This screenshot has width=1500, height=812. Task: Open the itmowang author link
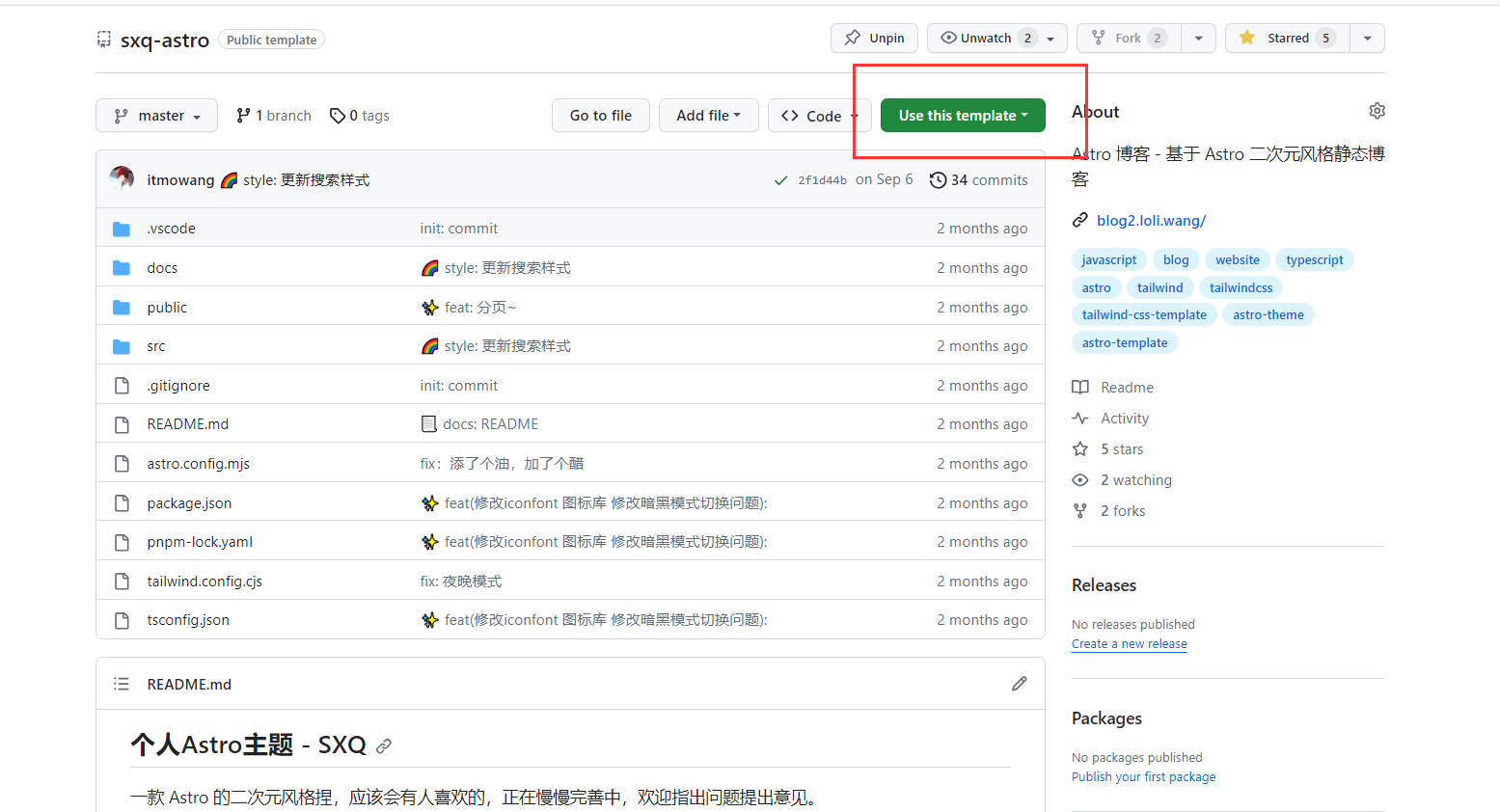pos(180,180)
